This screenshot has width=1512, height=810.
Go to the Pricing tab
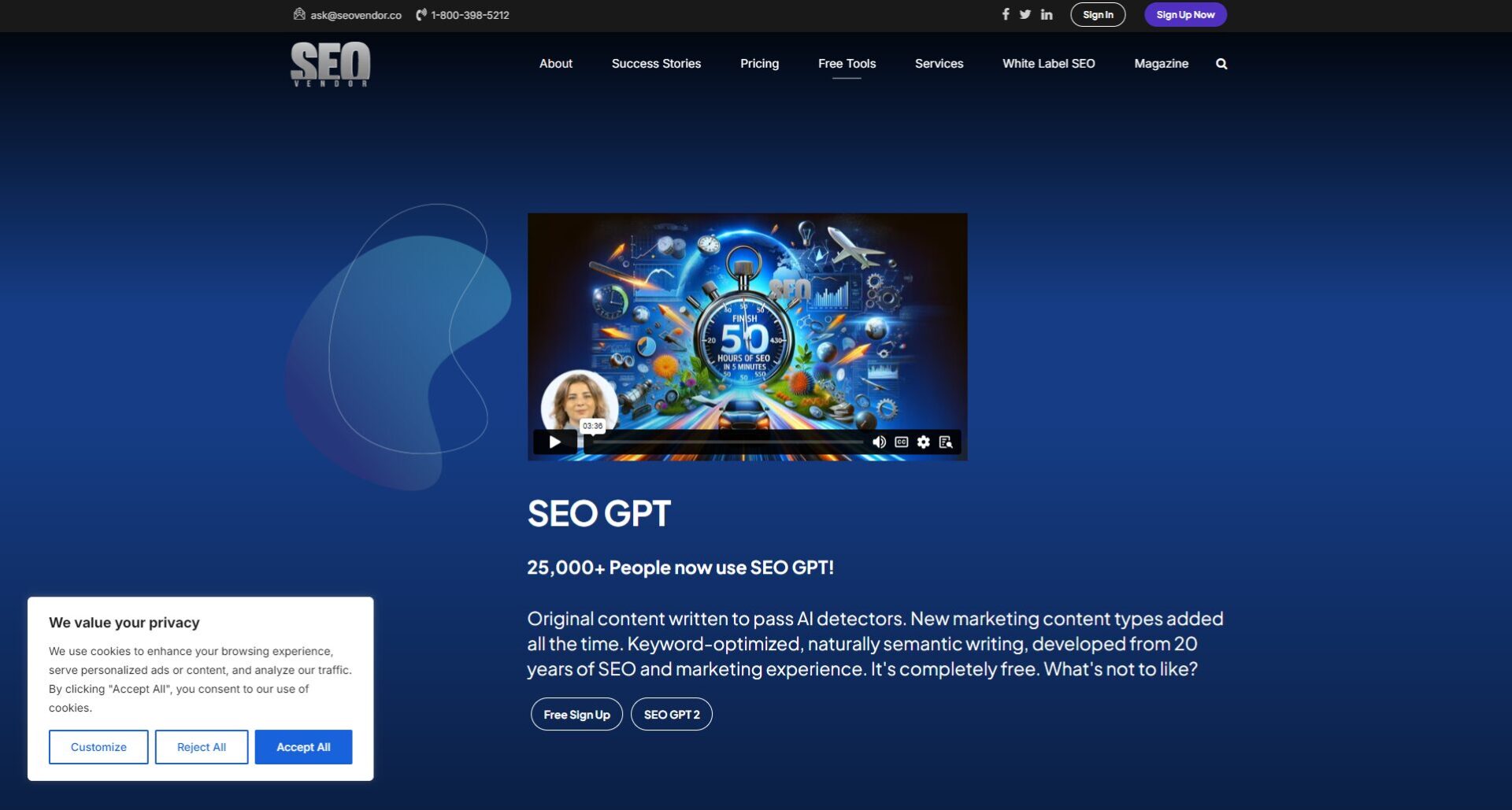coord(759,63)
